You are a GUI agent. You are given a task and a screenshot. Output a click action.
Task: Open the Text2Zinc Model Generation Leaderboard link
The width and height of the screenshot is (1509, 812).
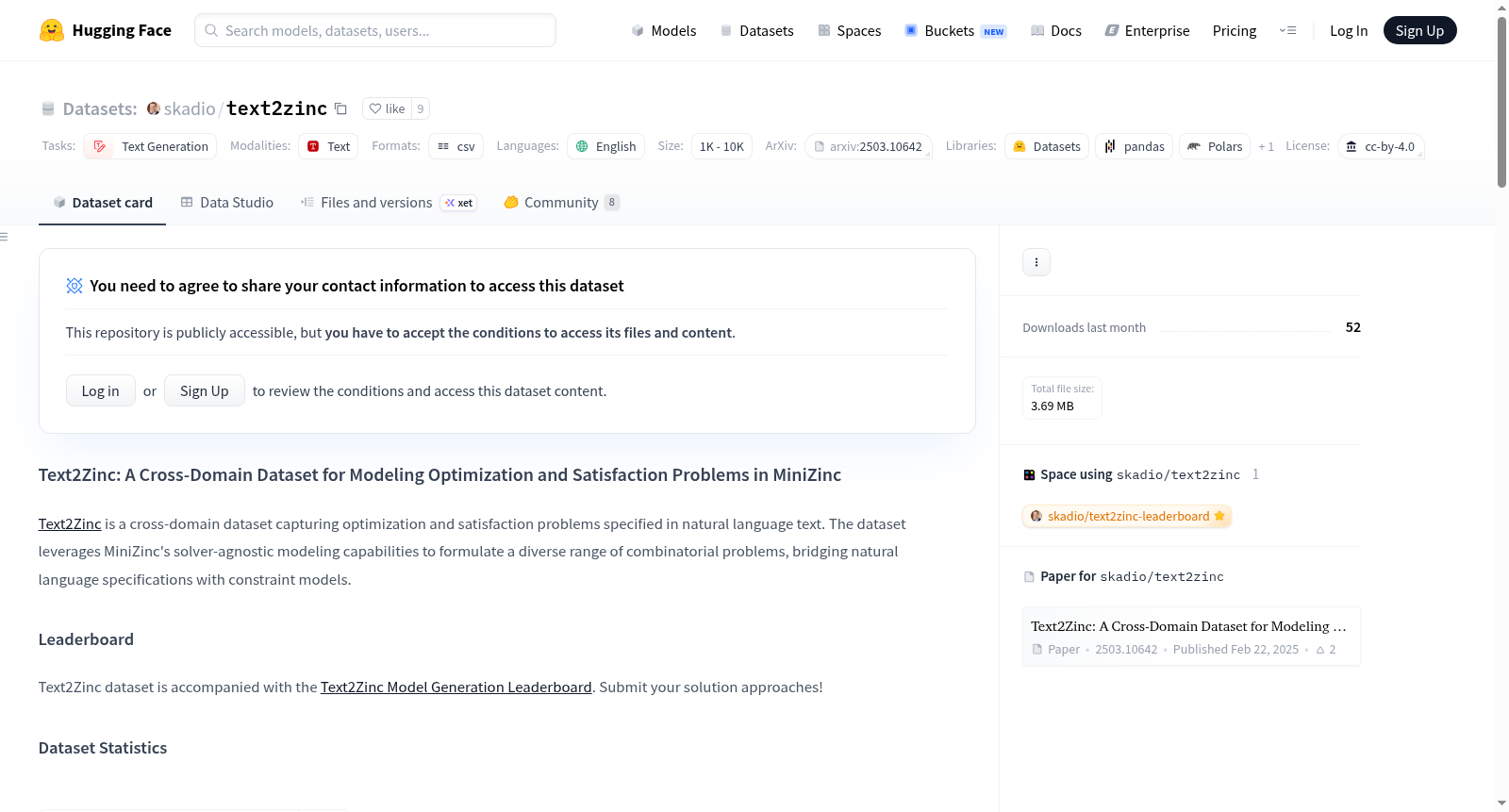[x=456, y=687]
